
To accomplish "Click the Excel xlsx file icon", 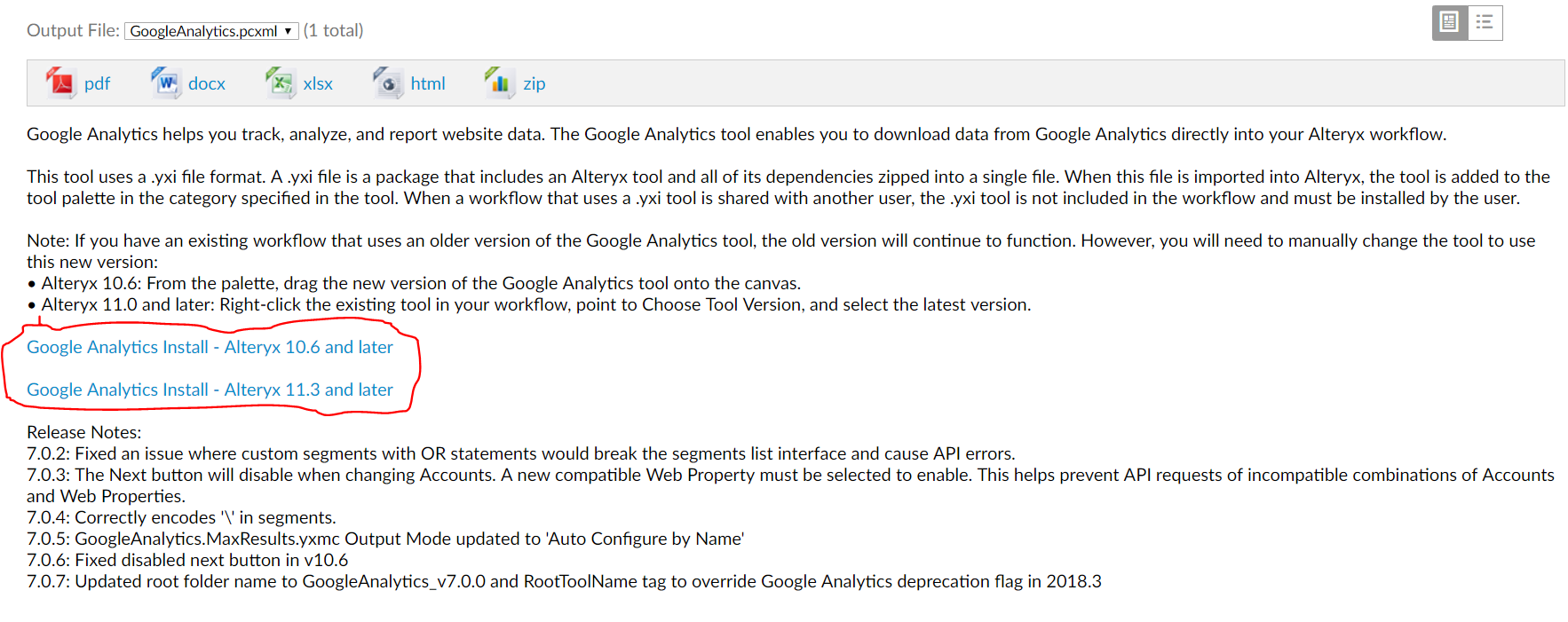I will point(280,83).
